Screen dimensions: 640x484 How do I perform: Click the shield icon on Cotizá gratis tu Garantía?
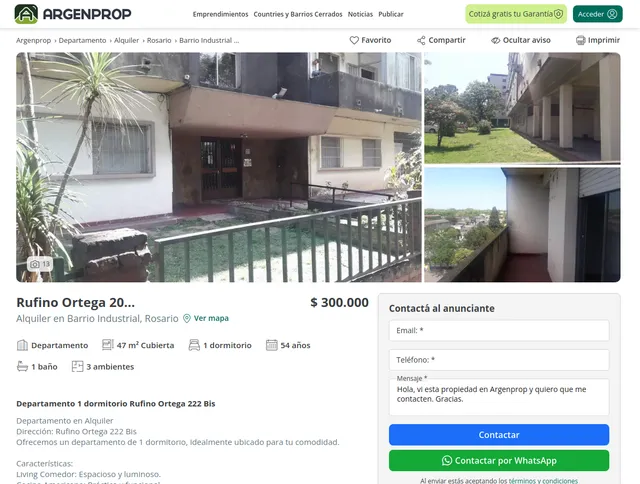pyautogui.click(x=558, y=14)
